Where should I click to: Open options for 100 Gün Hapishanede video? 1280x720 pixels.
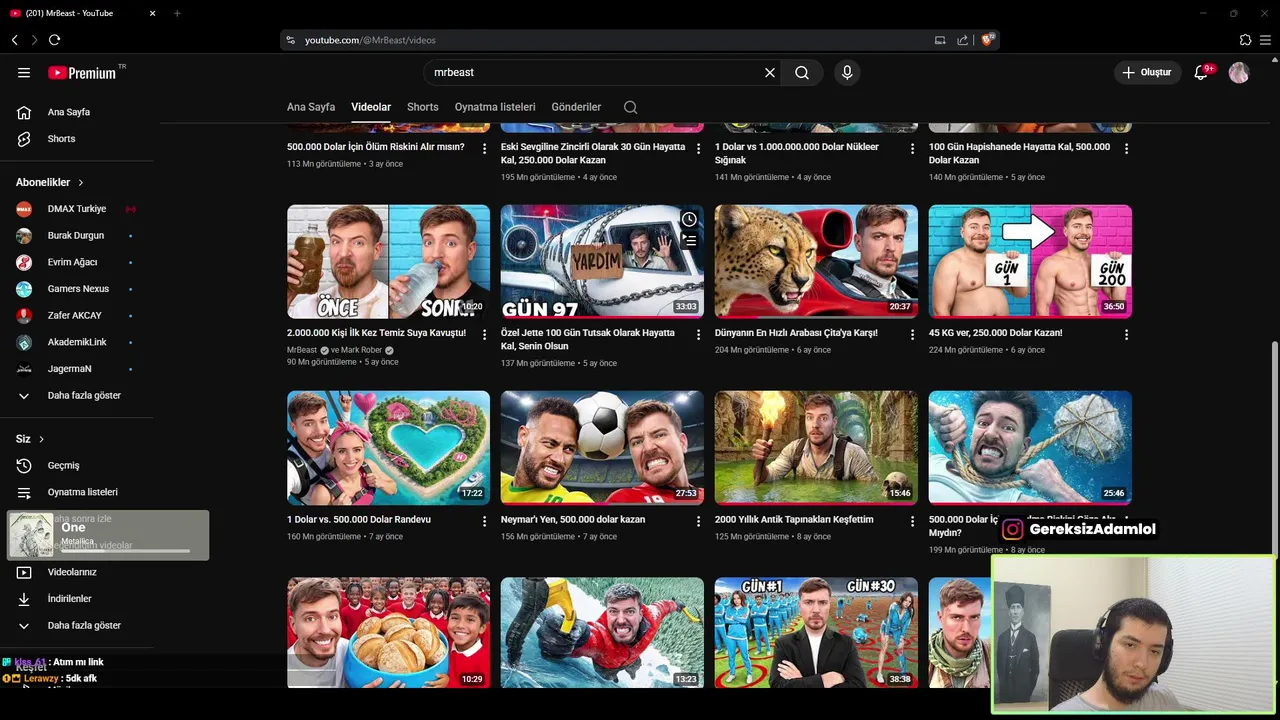point(1126,148)
